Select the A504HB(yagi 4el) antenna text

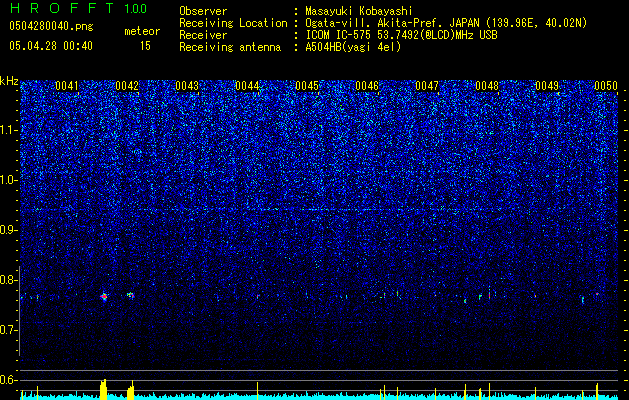[x=353, y=47]
